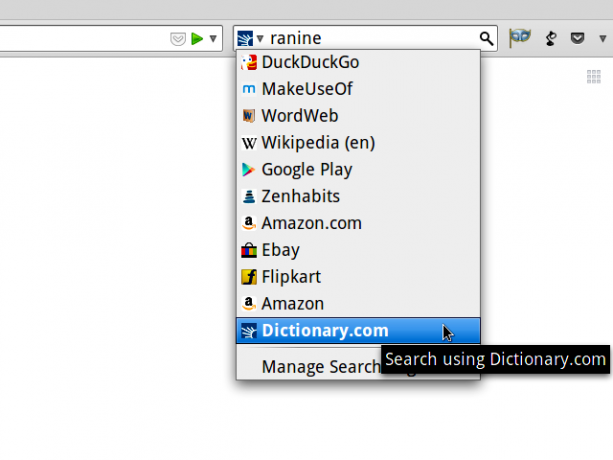Viewport: 613px width, 460px height.
Task: Click the Amazon.com 'a' icon
Action: click(249, 224)
